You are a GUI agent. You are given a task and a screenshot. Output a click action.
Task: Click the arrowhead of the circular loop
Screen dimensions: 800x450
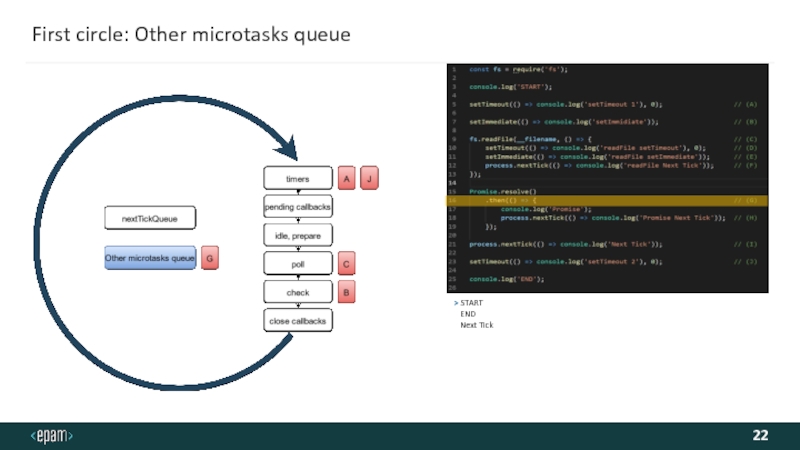(x=285, y=149)
